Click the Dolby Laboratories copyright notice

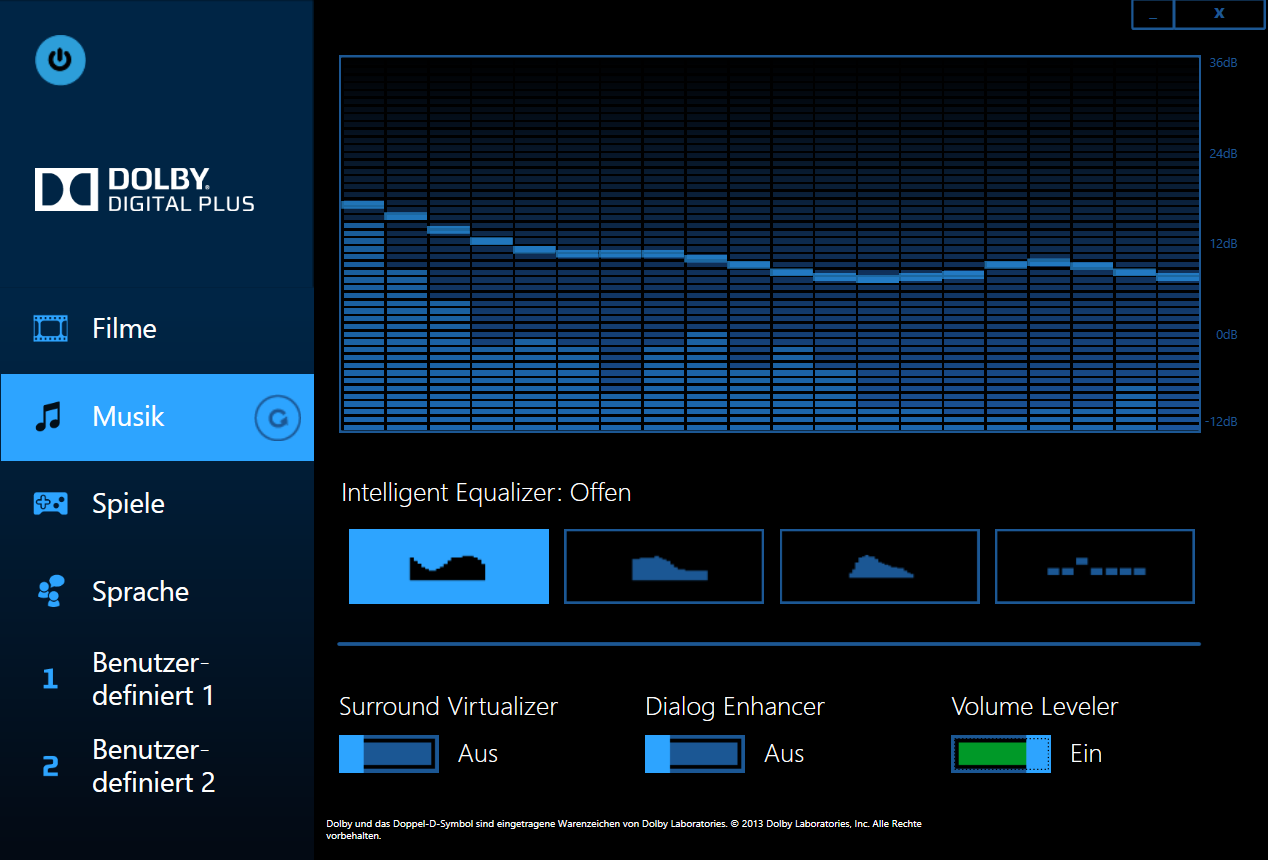pos(624,829)
